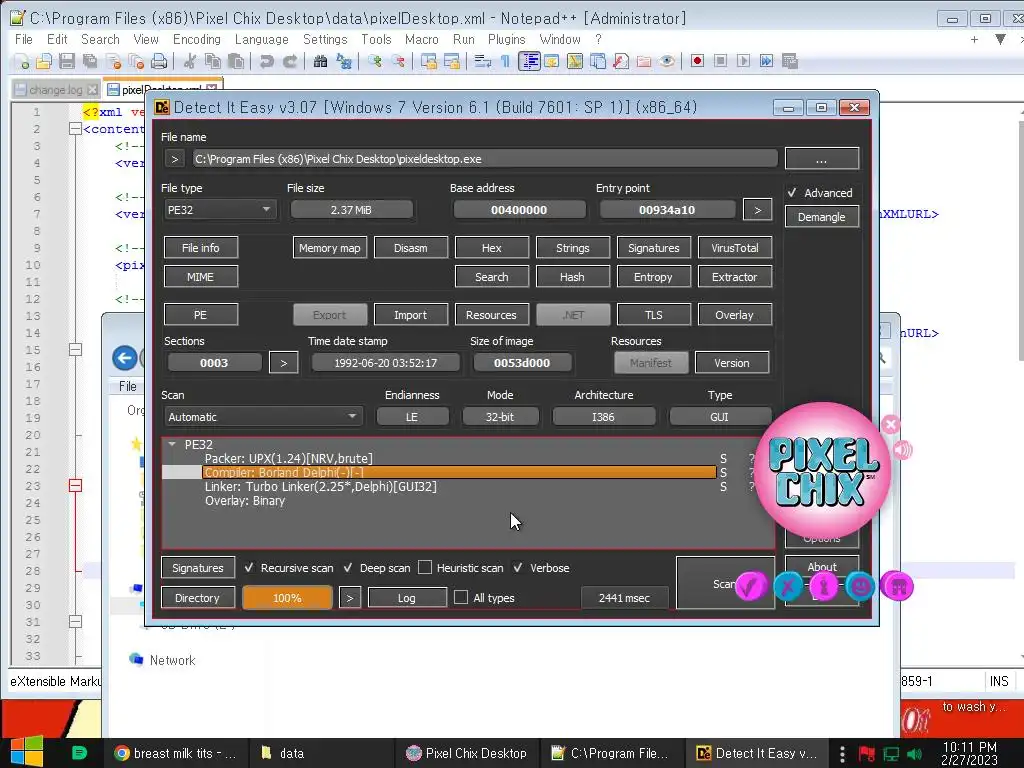Click the Start macro recording red dot icon
The image size is (1024, 768).
[x=697, y=61]
